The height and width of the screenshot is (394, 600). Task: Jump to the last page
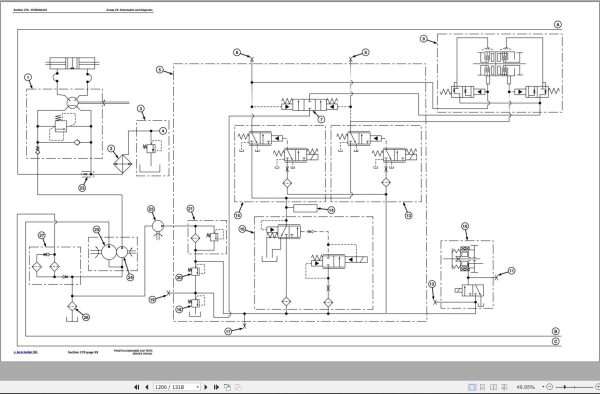click(x=216, y=387)
